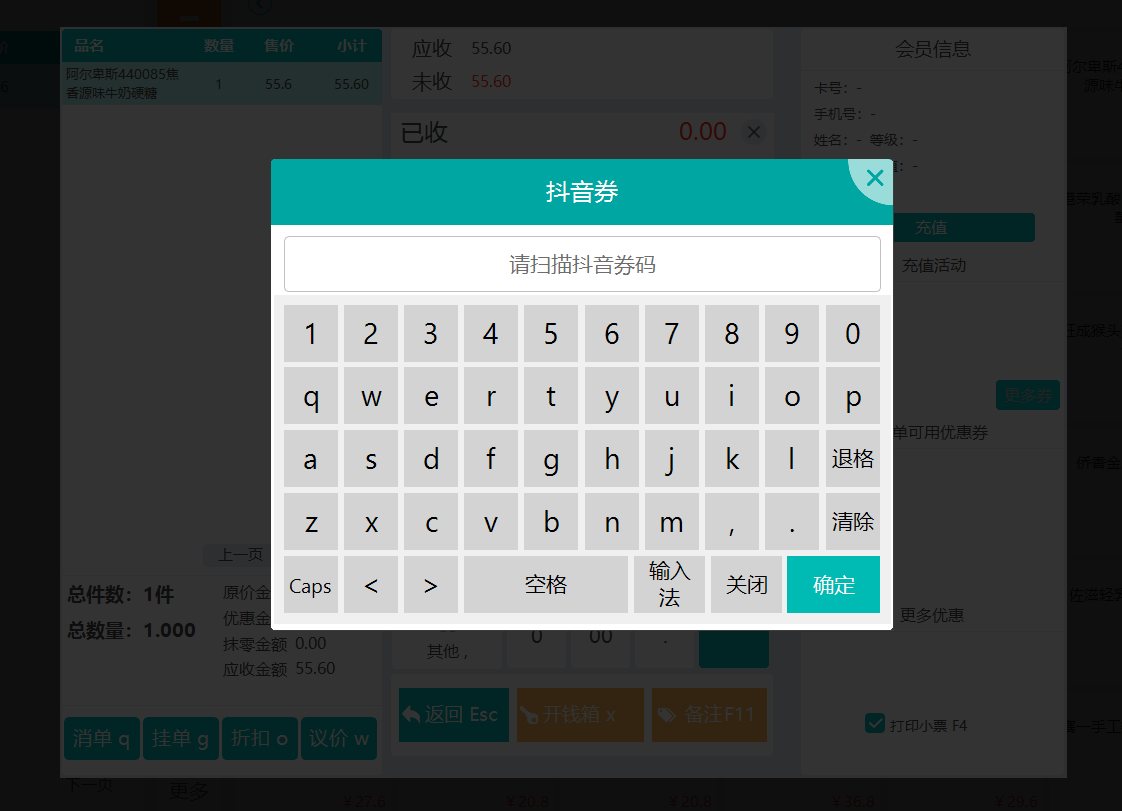Hit the 清除 clear key
This screenshot has height=811, width=1122.
pyautogui.click(x=853, y=522)
